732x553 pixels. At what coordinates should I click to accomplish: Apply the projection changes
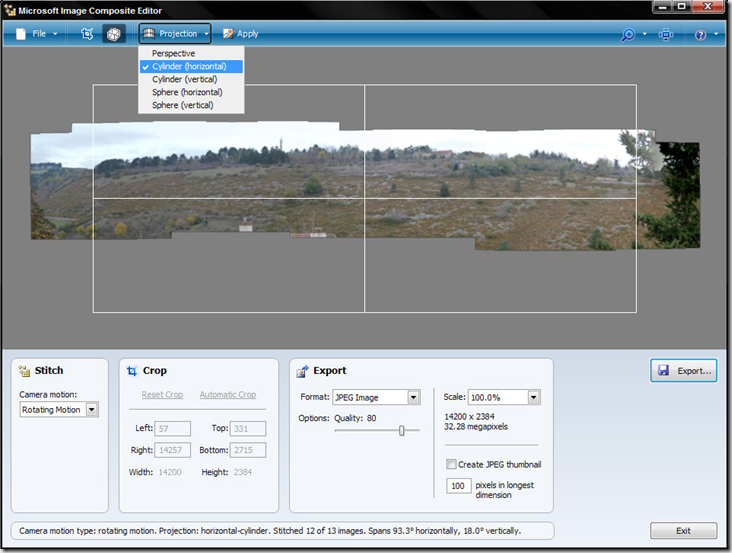(x=240, y=34)
